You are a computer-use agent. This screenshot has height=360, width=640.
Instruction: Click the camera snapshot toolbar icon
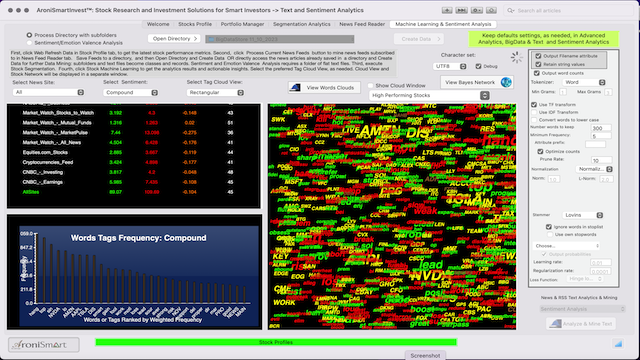[491, 10]
